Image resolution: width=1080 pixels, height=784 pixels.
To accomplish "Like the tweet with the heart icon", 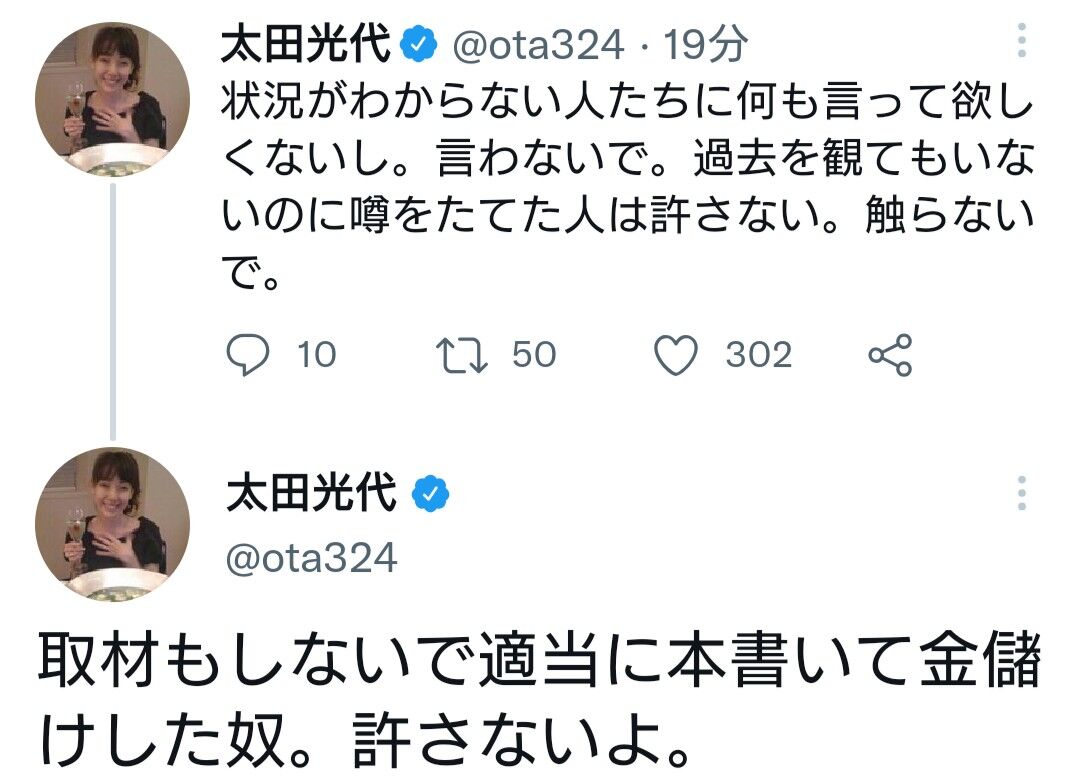I will pyautogui.click(x=676, y=356).
